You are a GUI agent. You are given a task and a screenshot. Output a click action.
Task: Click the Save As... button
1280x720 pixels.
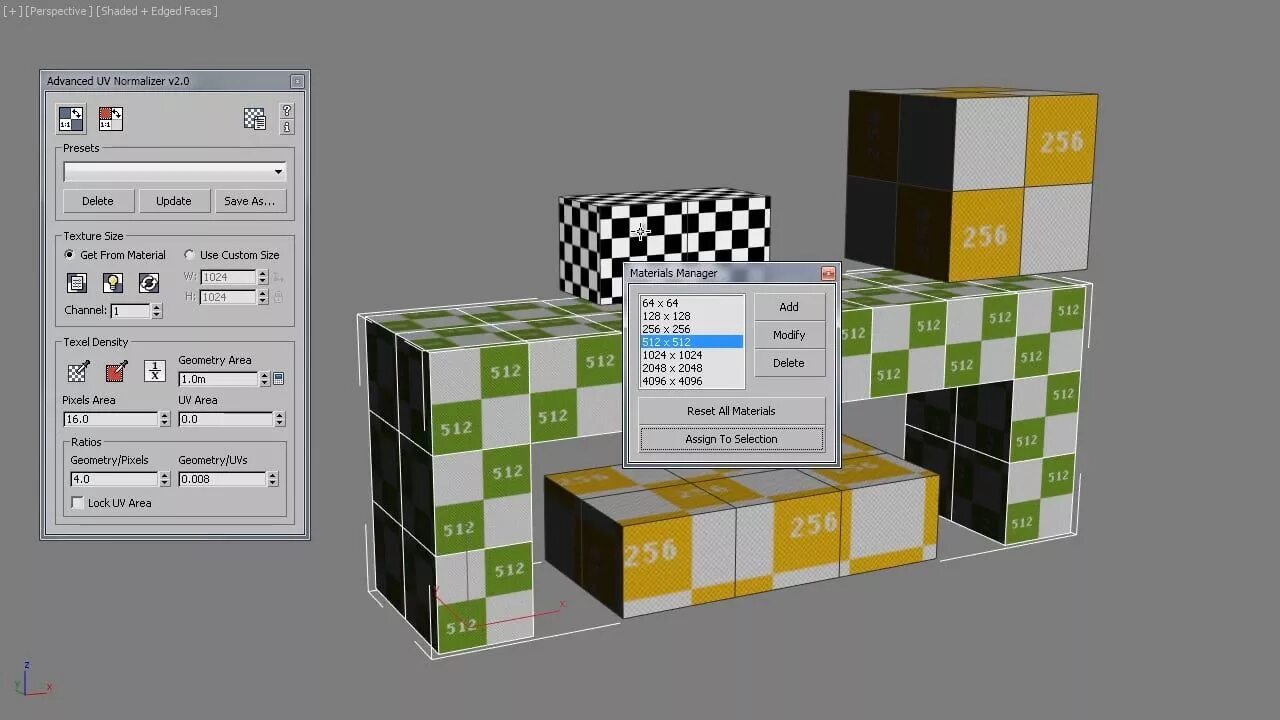(250, 201)
